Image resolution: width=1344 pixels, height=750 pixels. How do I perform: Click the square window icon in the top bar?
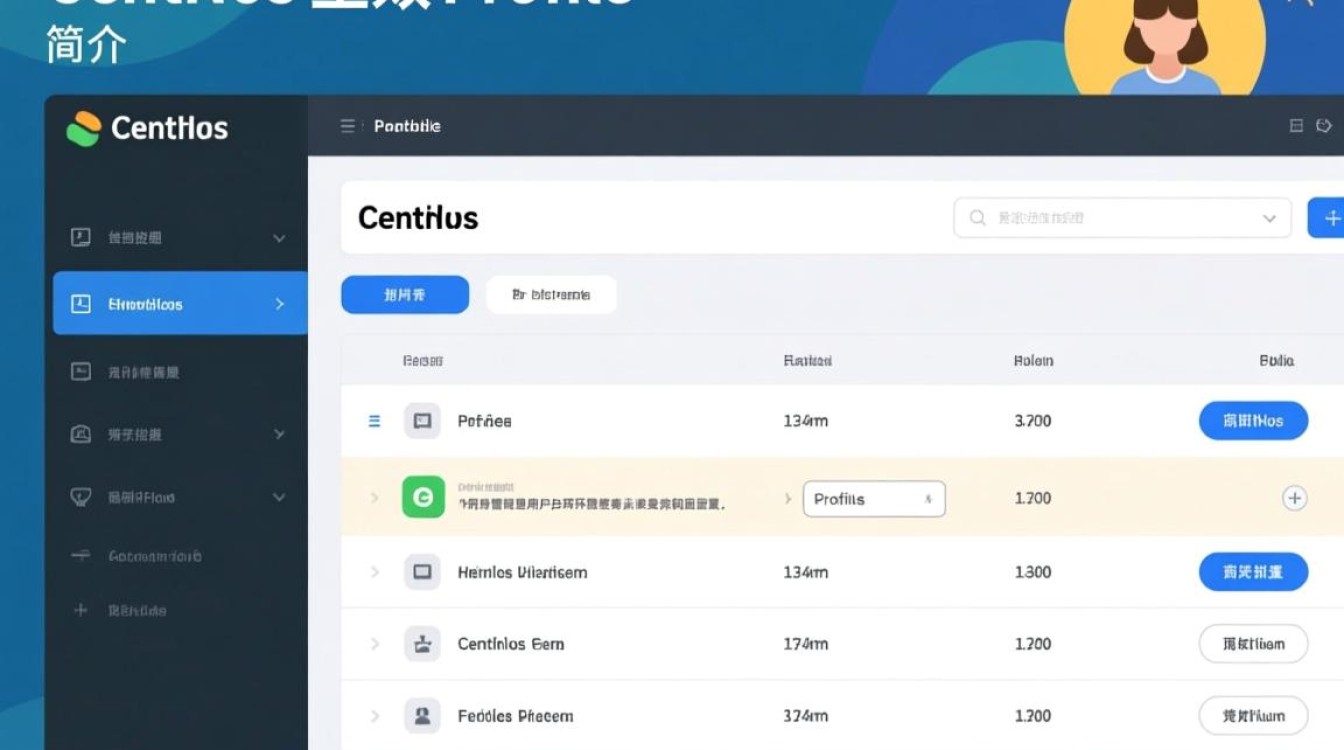1296,126
